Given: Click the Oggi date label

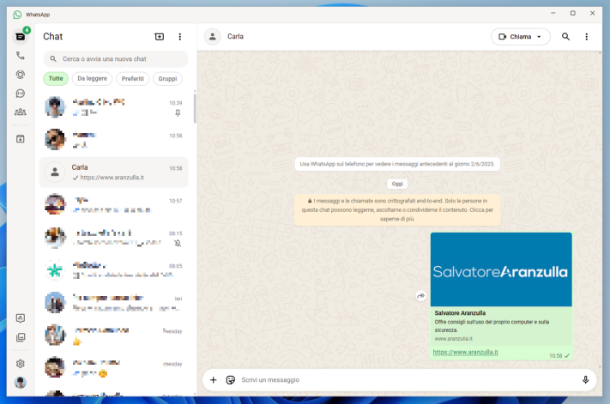Looking at the screenshot, I should (x=397, y=184).
